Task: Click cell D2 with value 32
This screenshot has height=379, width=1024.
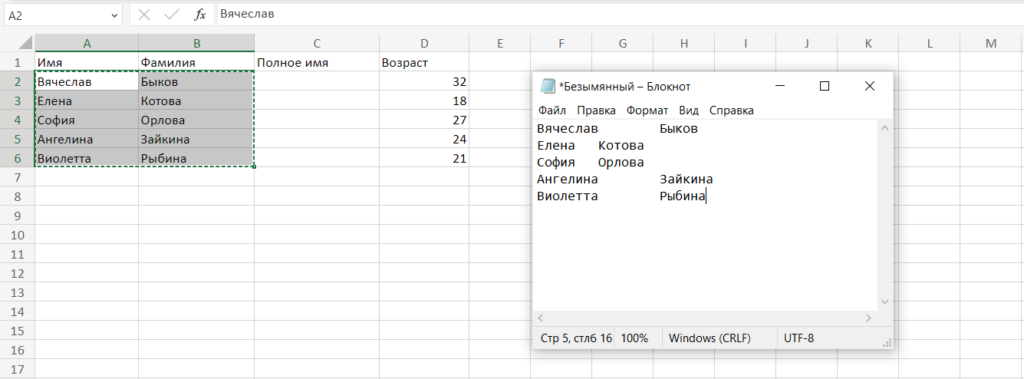Action: [424, 82]
